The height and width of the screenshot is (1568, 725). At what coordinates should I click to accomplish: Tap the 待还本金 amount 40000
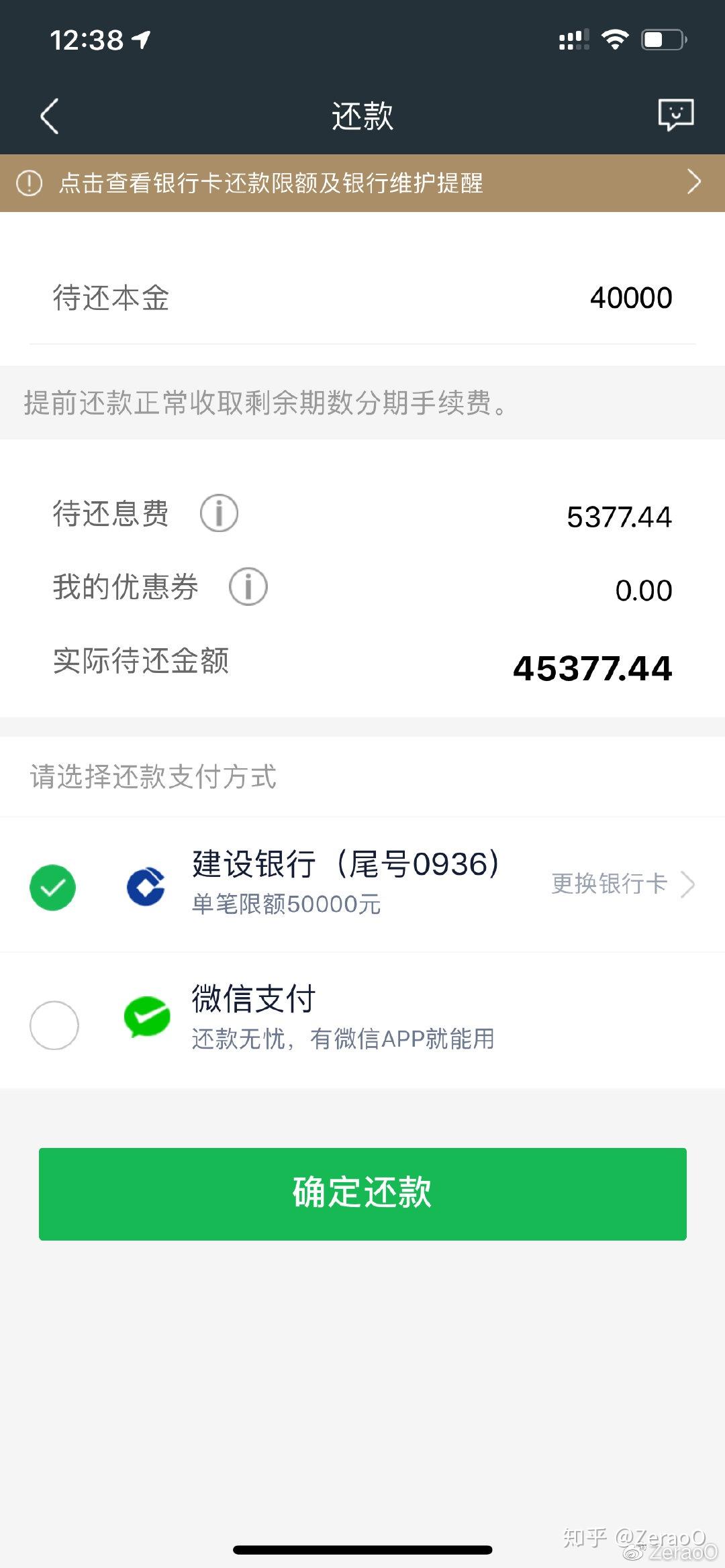[x=631, y=298]
